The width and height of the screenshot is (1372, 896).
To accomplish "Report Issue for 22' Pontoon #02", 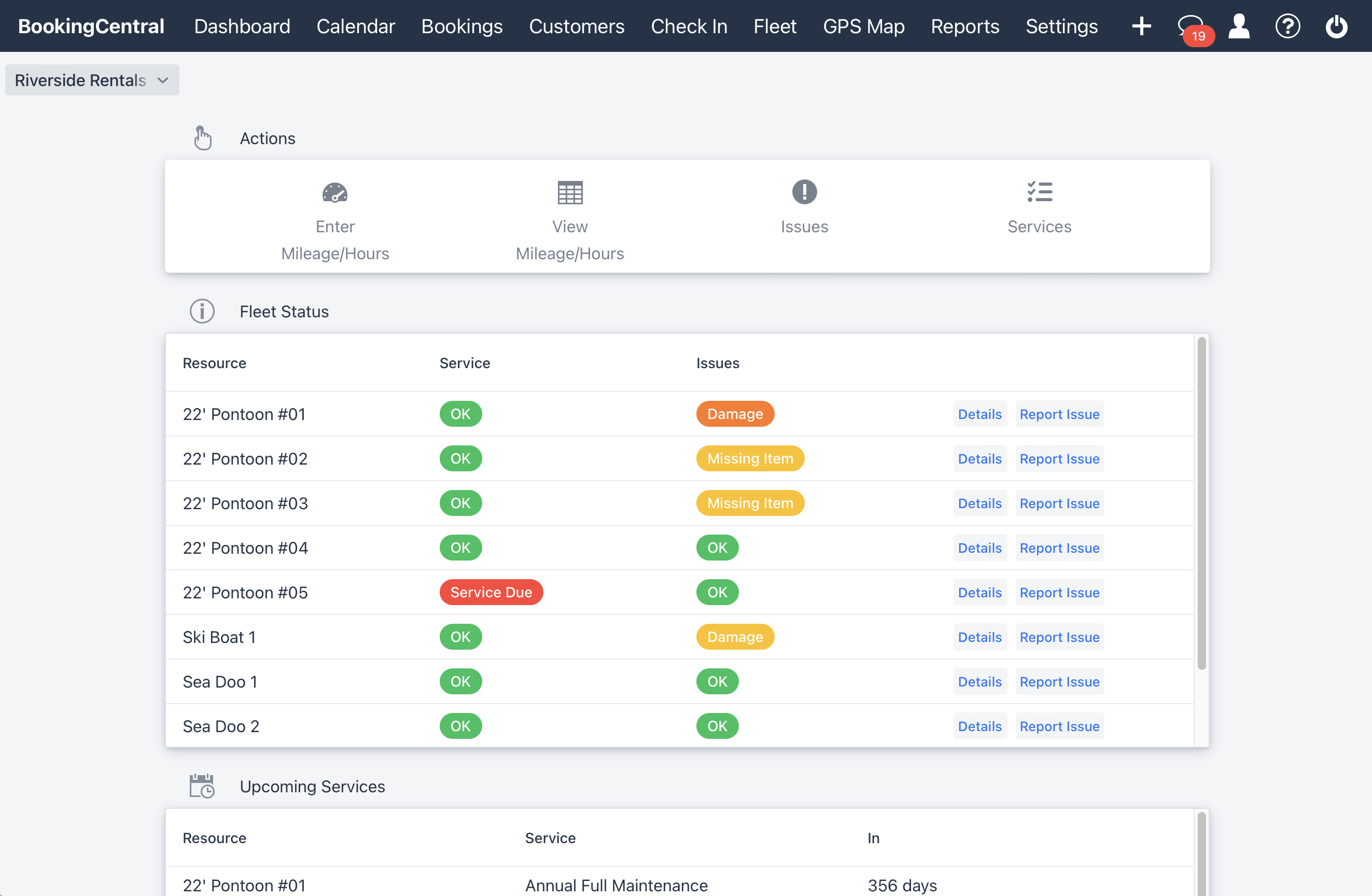I will click(1059, 458).
